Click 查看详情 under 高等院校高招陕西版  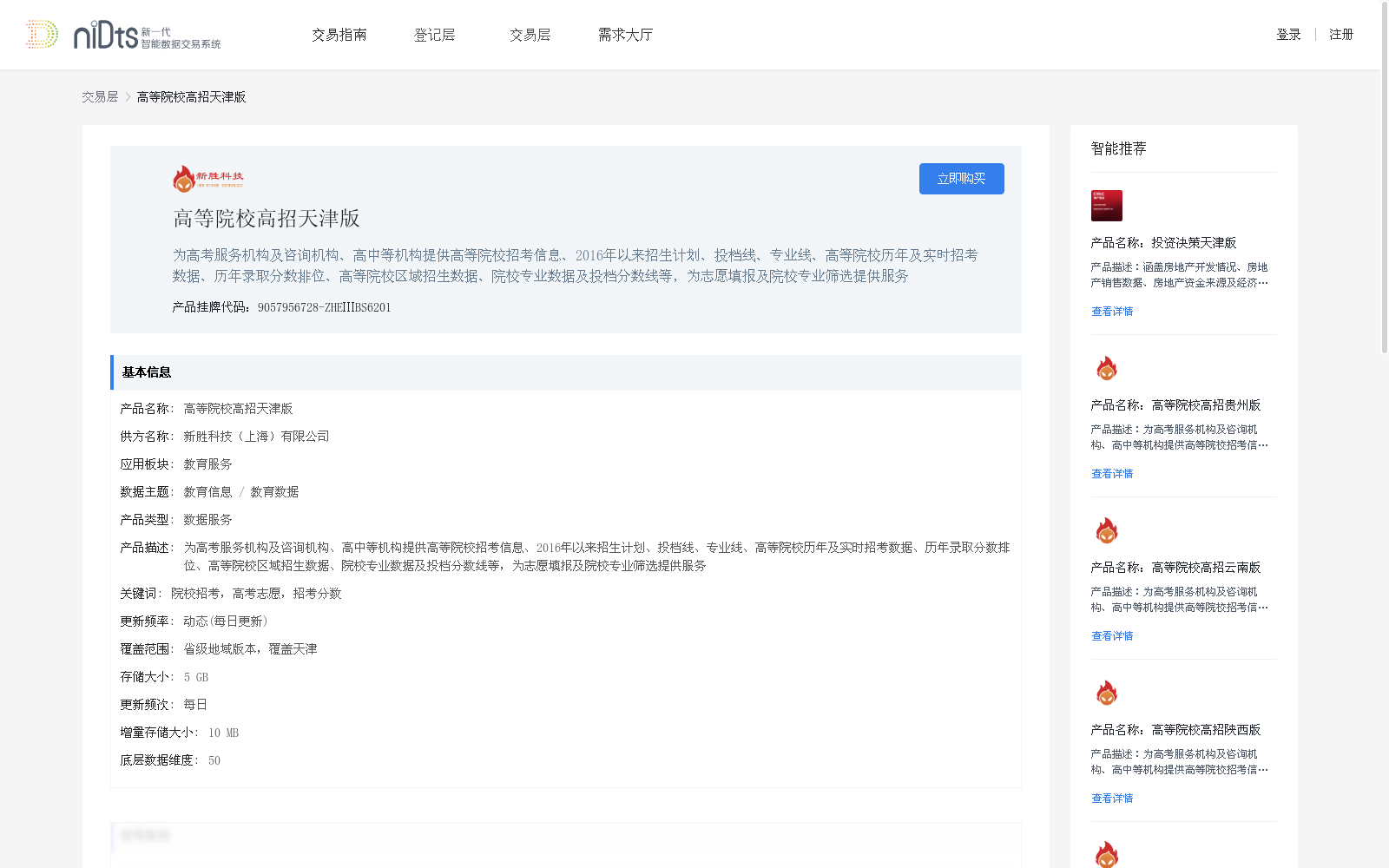(1112, 799)
